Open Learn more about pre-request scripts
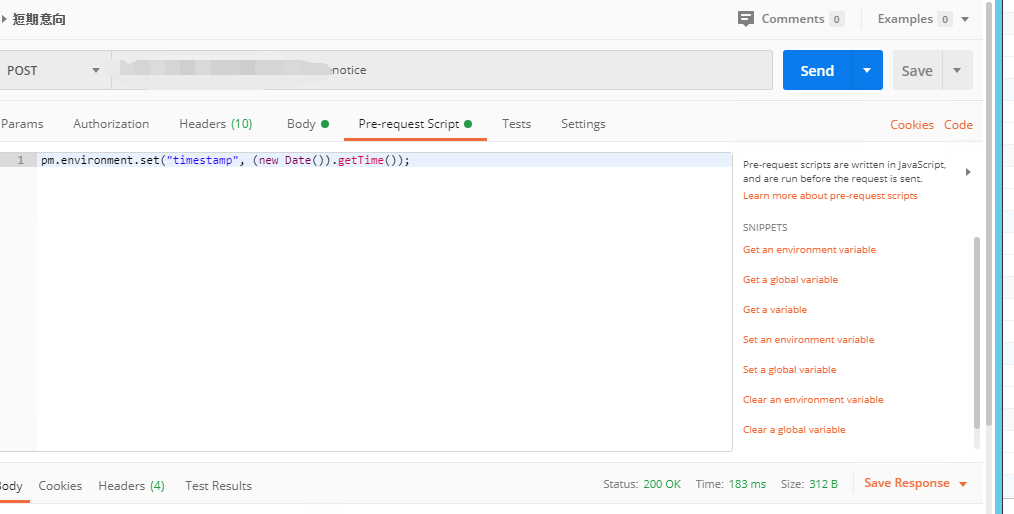This screenshot has width=1014, height=514. point(830,196)
